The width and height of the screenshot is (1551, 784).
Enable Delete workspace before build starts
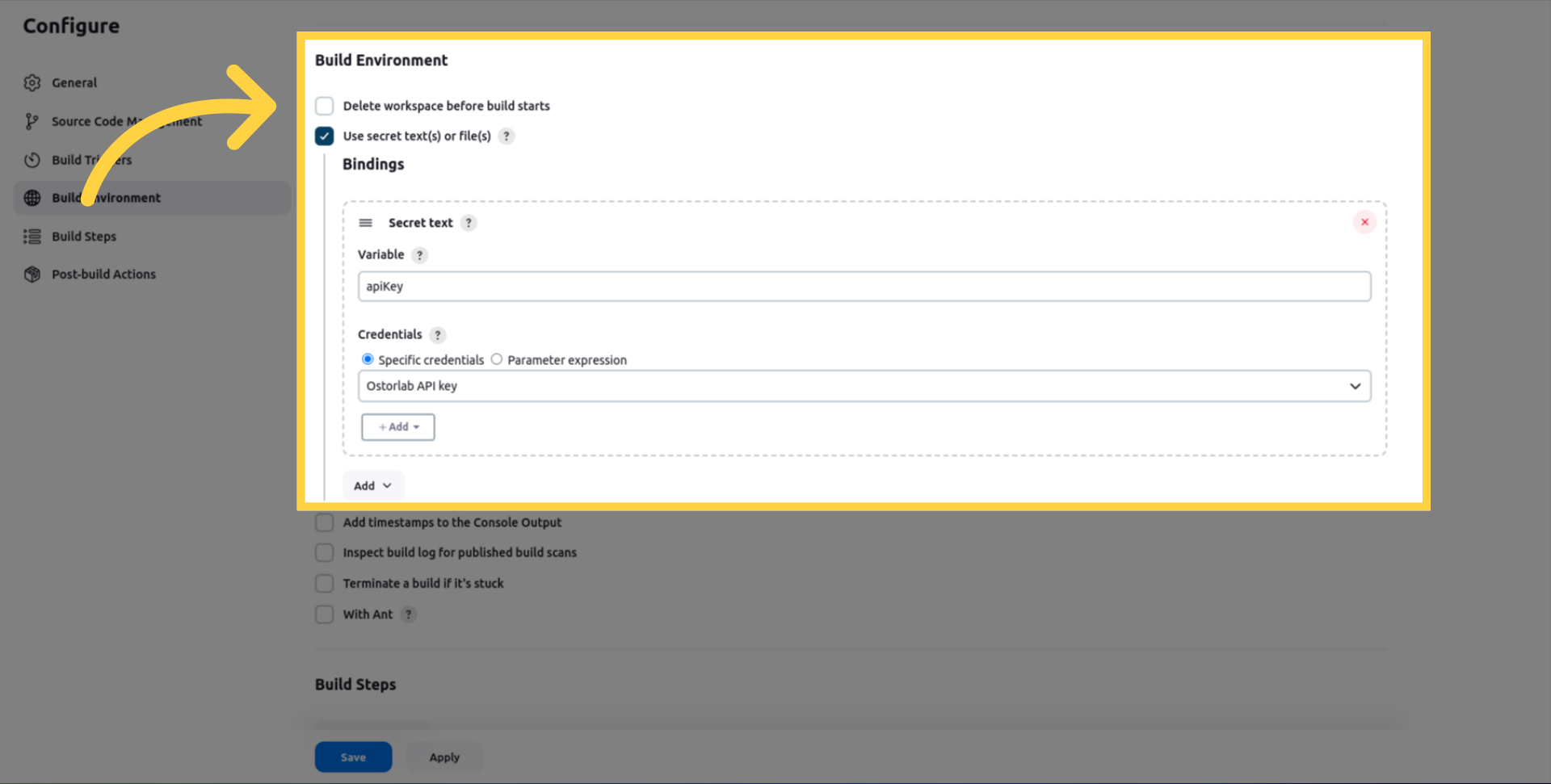(x=324, y=106)
